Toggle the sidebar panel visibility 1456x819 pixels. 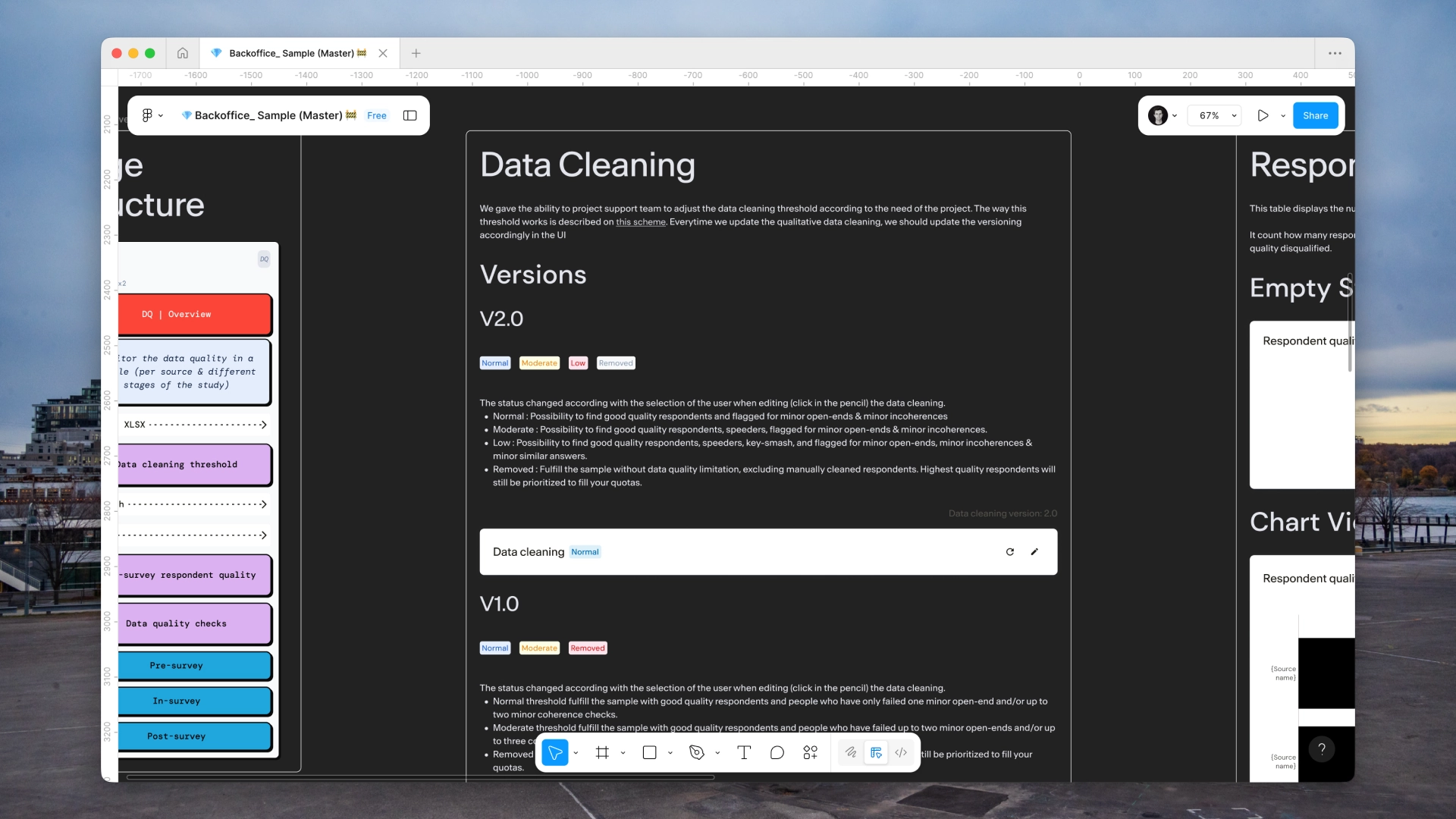click(x=409, y=115)
